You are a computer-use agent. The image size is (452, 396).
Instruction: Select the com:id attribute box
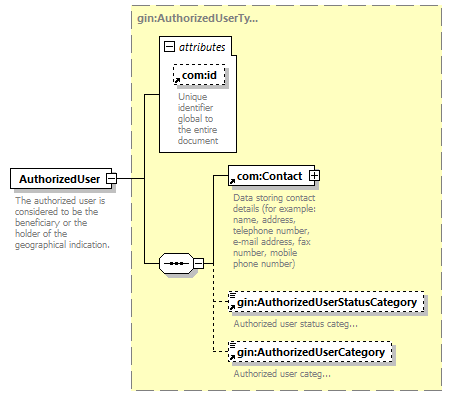[x=199, y=75]
